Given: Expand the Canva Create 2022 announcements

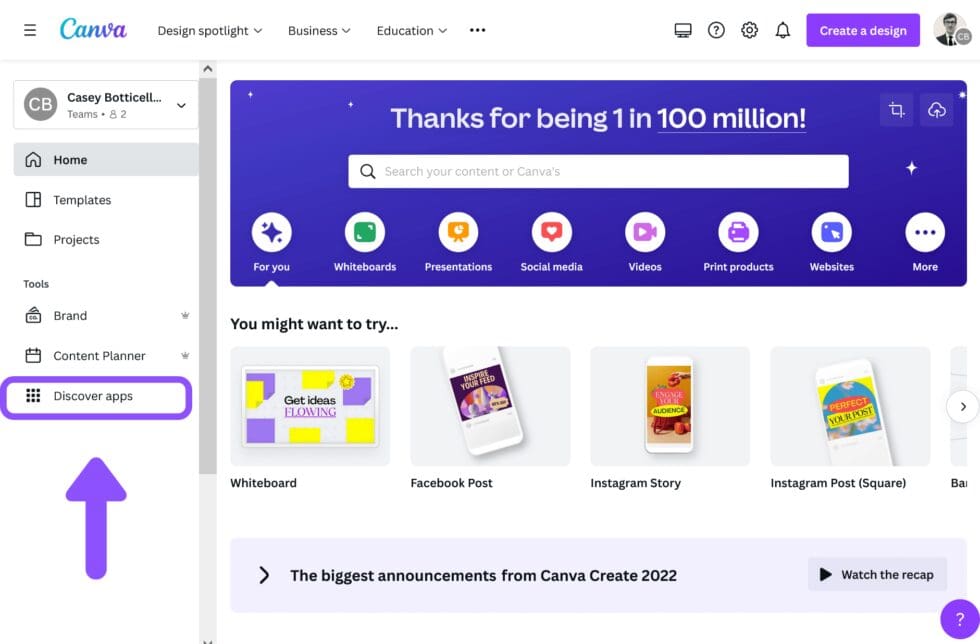Looking at the screenshot, I should (264, 575).
